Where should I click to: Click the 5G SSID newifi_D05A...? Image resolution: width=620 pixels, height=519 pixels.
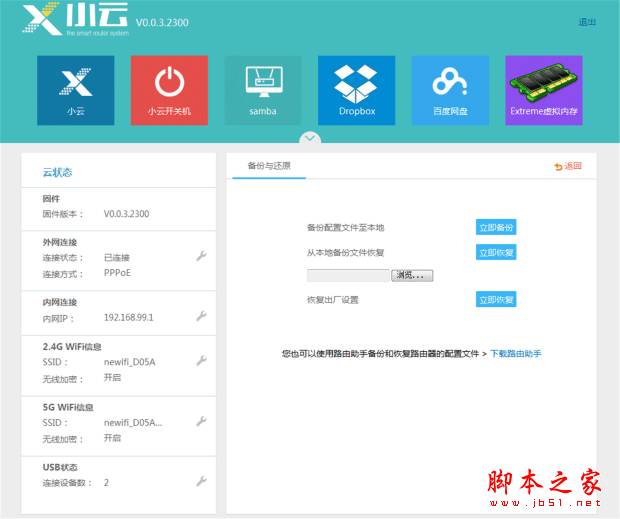[133, 423]
